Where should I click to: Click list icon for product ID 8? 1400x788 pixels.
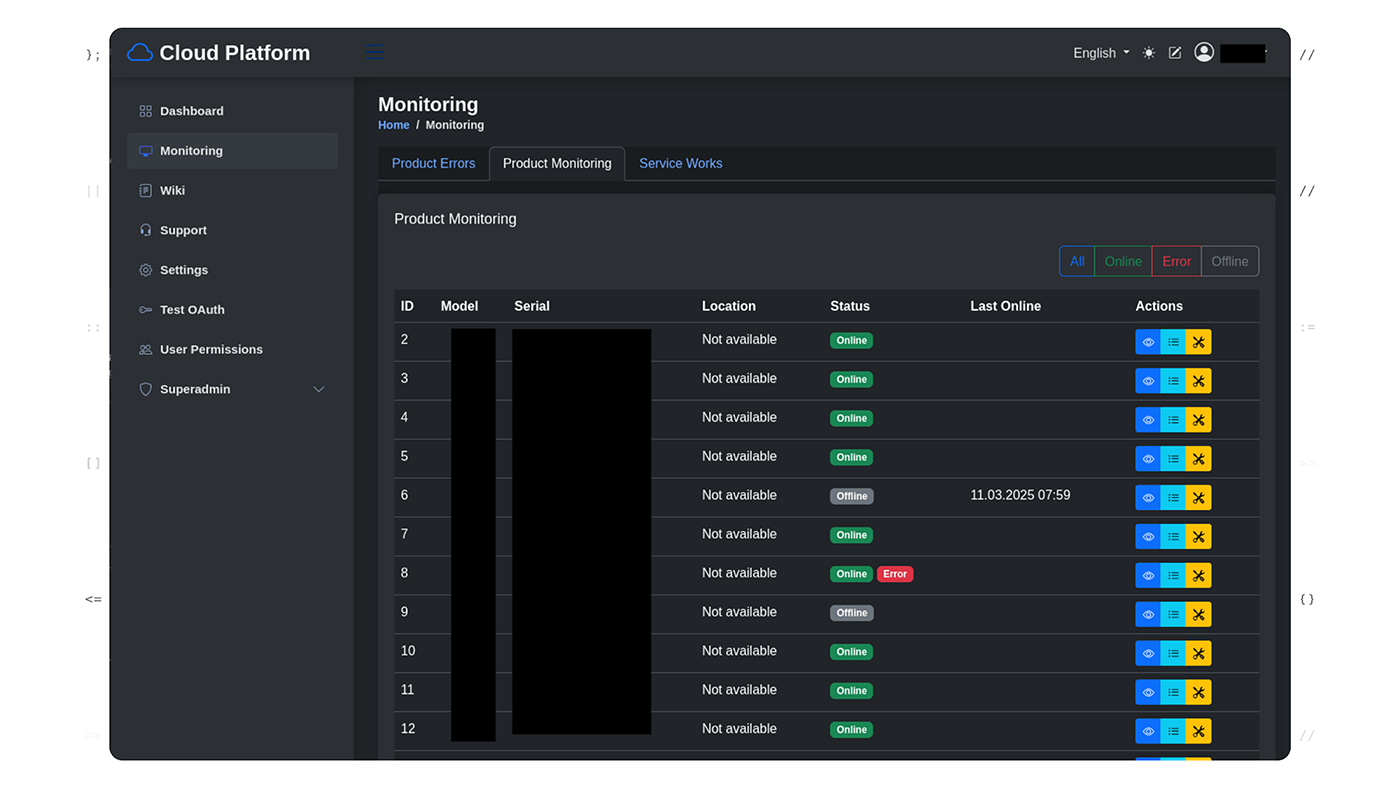[x=1173, y=576]
